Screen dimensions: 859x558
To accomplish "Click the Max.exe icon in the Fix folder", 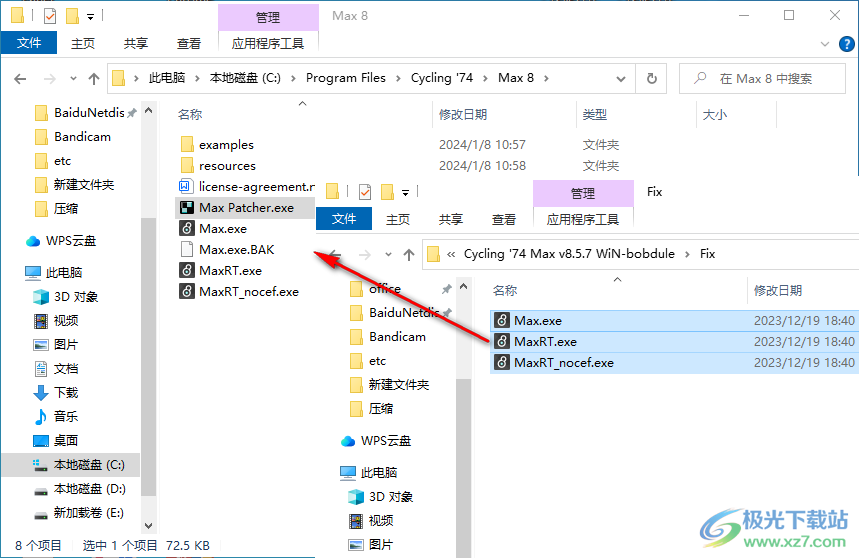I will tap(502, 321).
